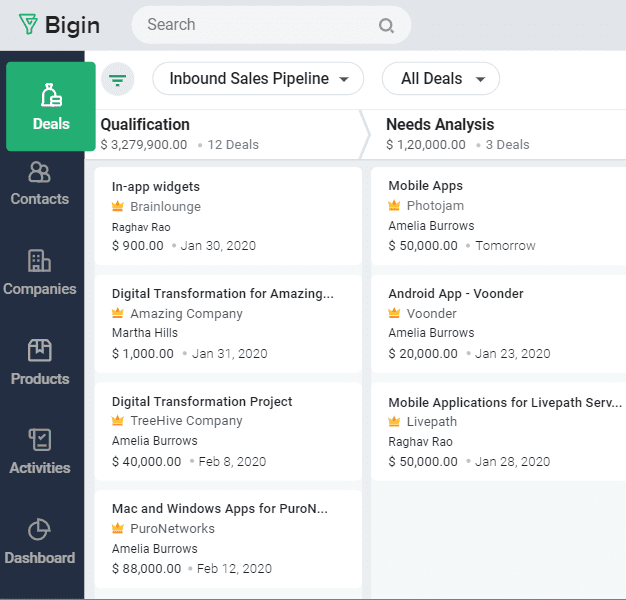Click the crown icon beside PuroNetworks
The image size is (626, 600).
click(117, 528)
